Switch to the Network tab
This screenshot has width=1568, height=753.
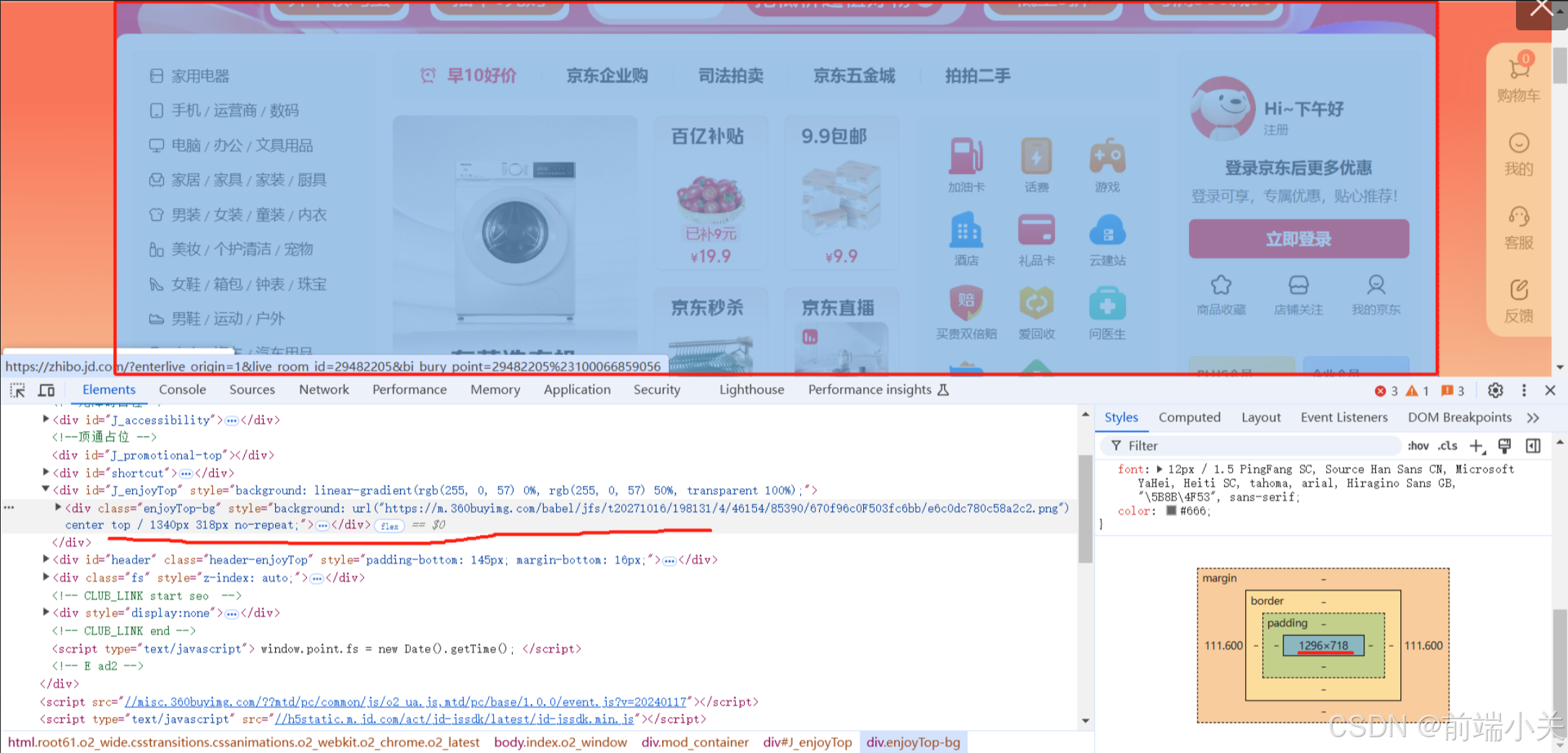[x=324, y=390]
